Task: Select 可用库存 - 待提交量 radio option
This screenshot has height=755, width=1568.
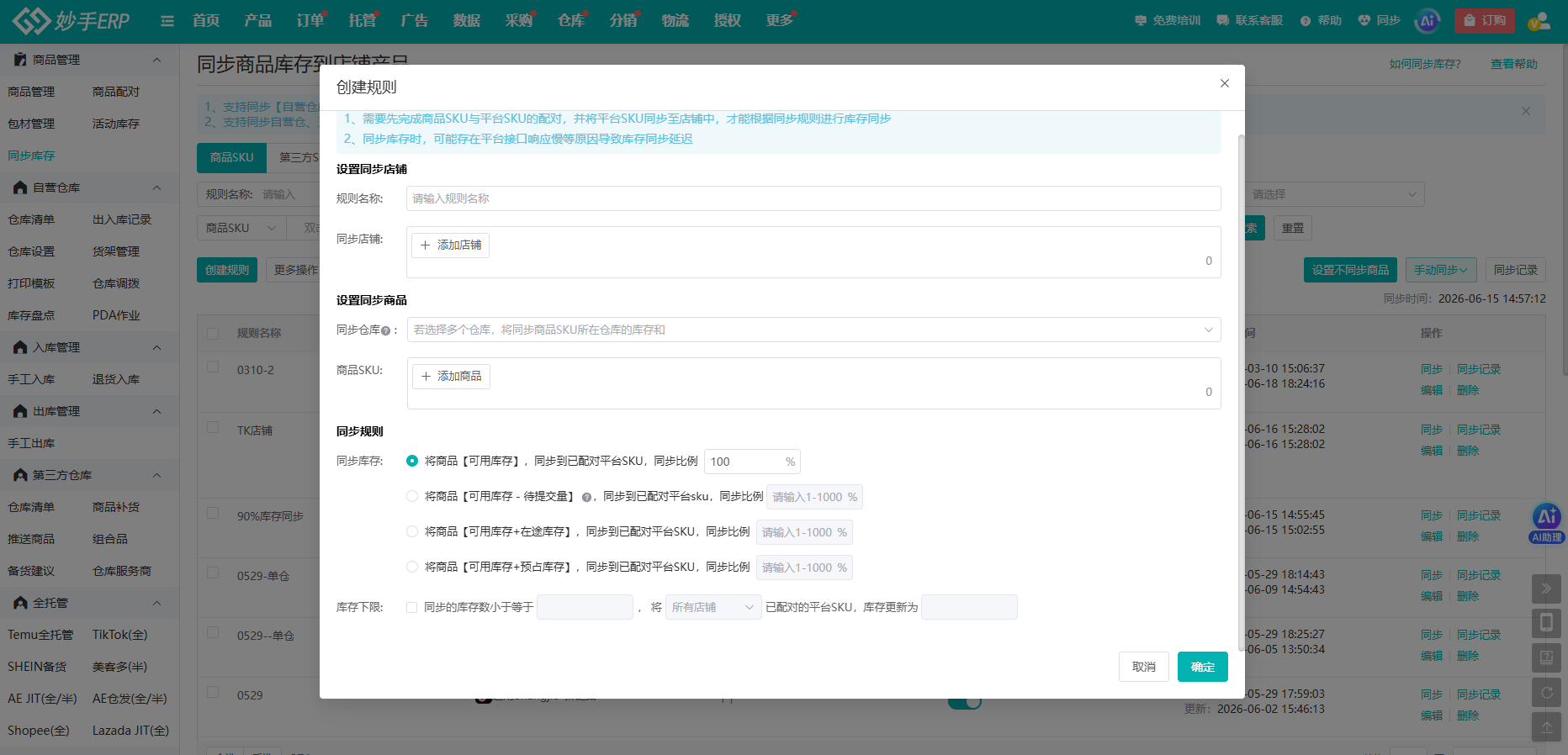Action: click(412, 496)
